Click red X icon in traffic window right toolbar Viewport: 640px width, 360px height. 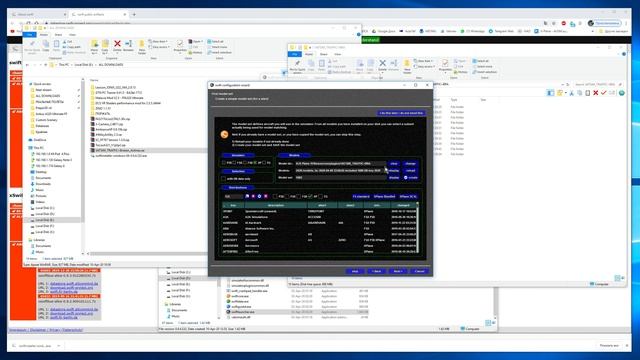(596, 93)
